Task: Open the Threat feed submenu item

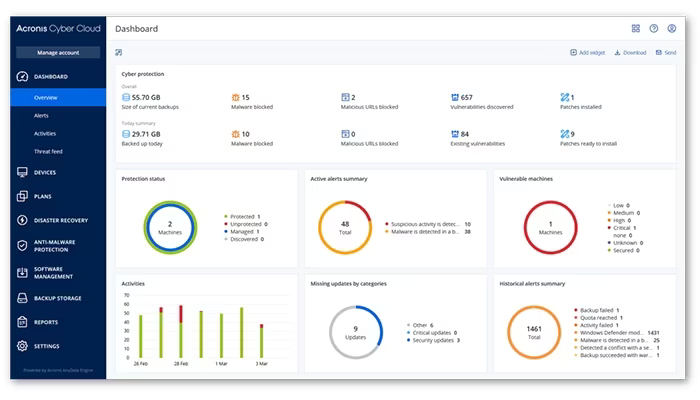Action: pos(48,151)
